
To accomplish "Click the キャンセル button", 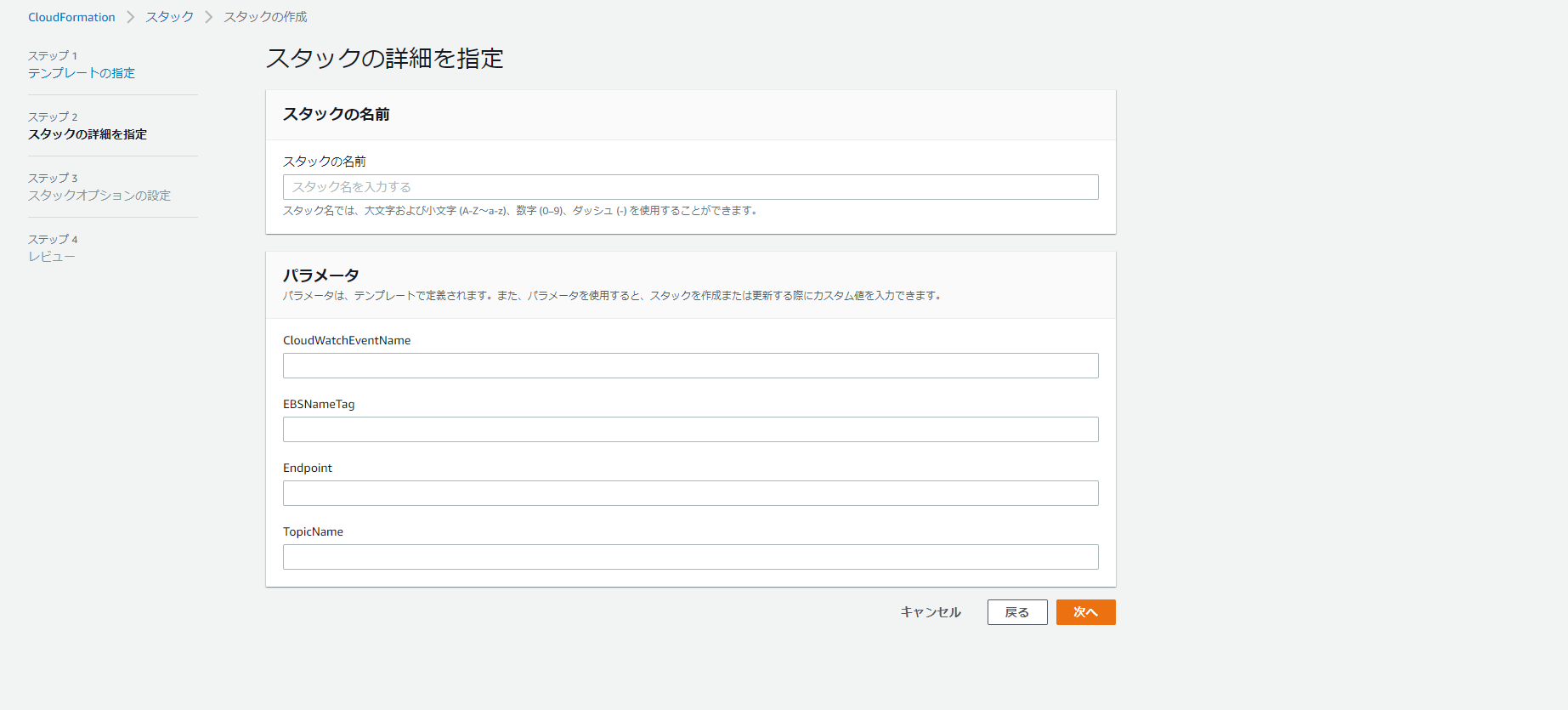I will coord(931,612).
